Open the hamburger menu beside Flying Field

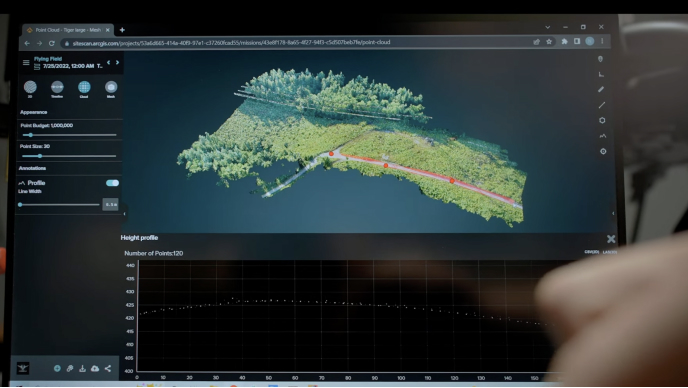tap(26, 63)
